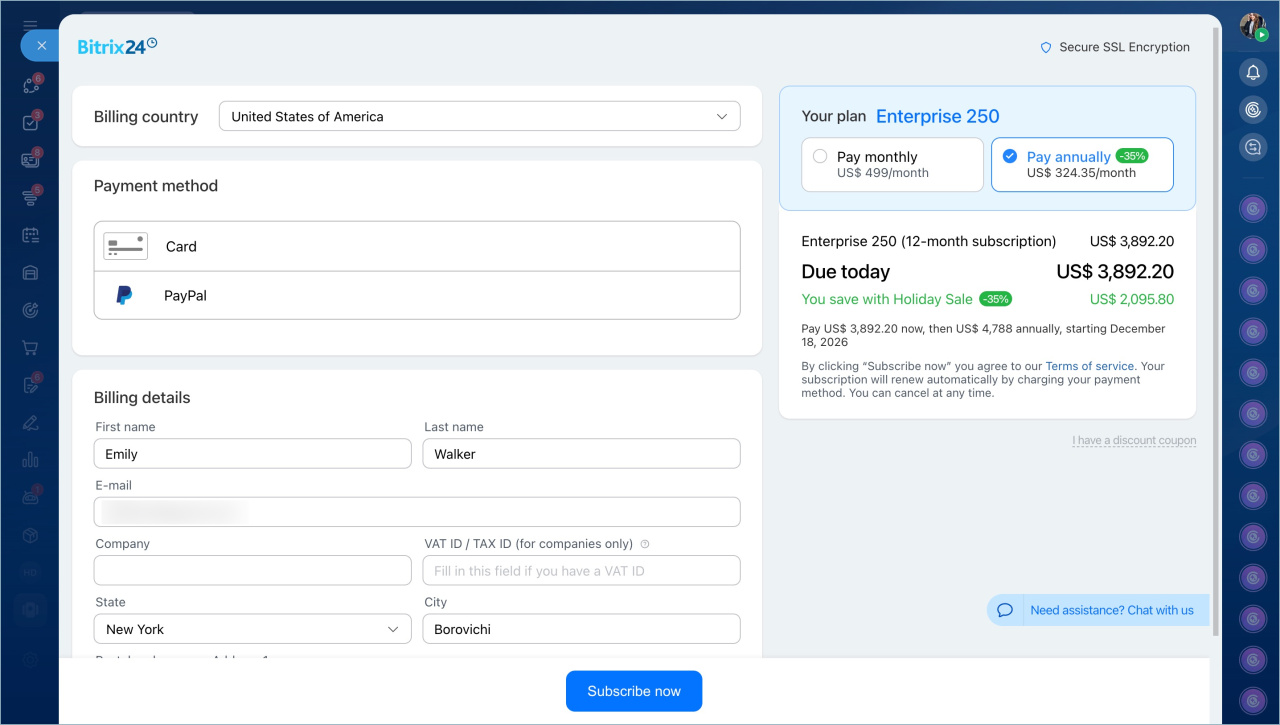Image resolution: width=1280 pixels, height=725 pixels.
Task: Click the I have a discount coupon link
Action: pyautogui.click(x=1134, y=440)
